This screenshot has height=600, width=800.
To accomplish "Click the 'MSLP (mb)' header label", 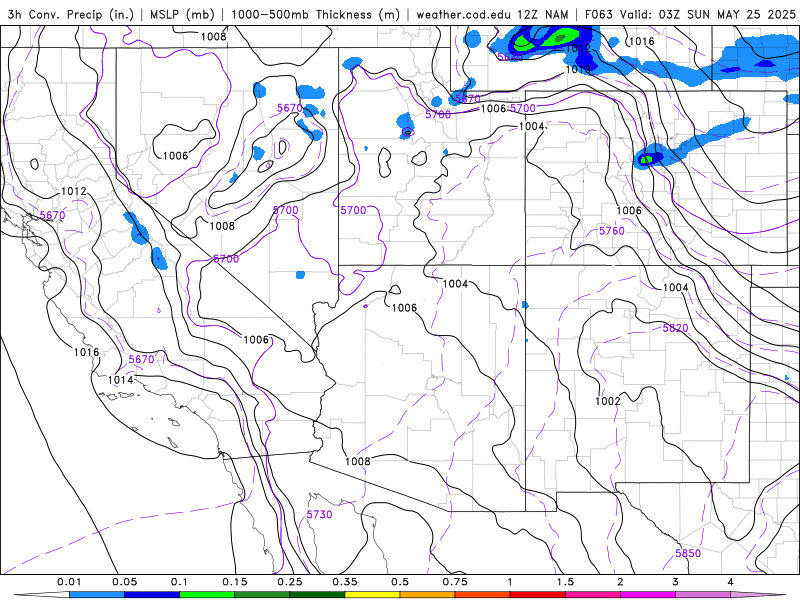I will tap(182, 14).
